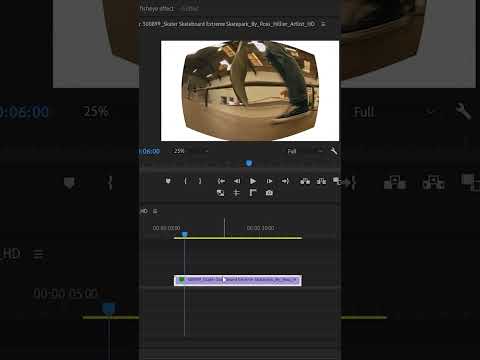
Task: Click the Lift button
Action: pos(305,181)
